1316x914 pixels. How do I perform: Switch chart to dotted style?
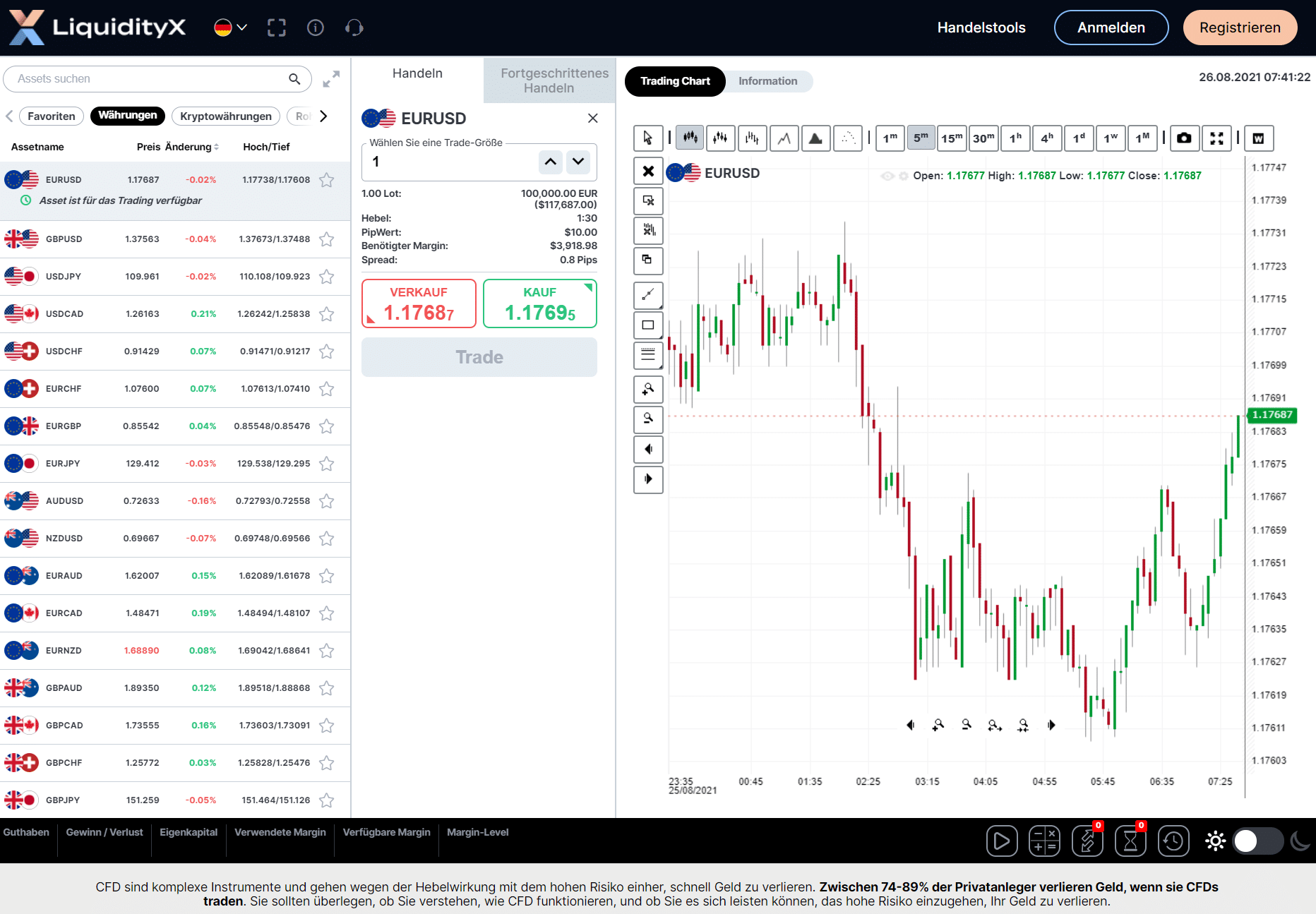pyautogui.click(x=848, y=138)
